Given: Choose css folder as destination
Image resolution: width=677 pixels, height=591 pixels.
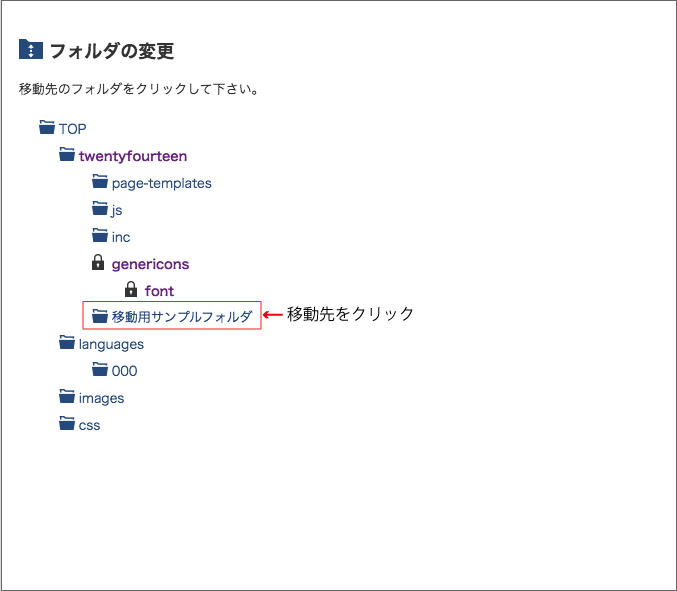Looking at the screenshot, I should click(89, 425).
